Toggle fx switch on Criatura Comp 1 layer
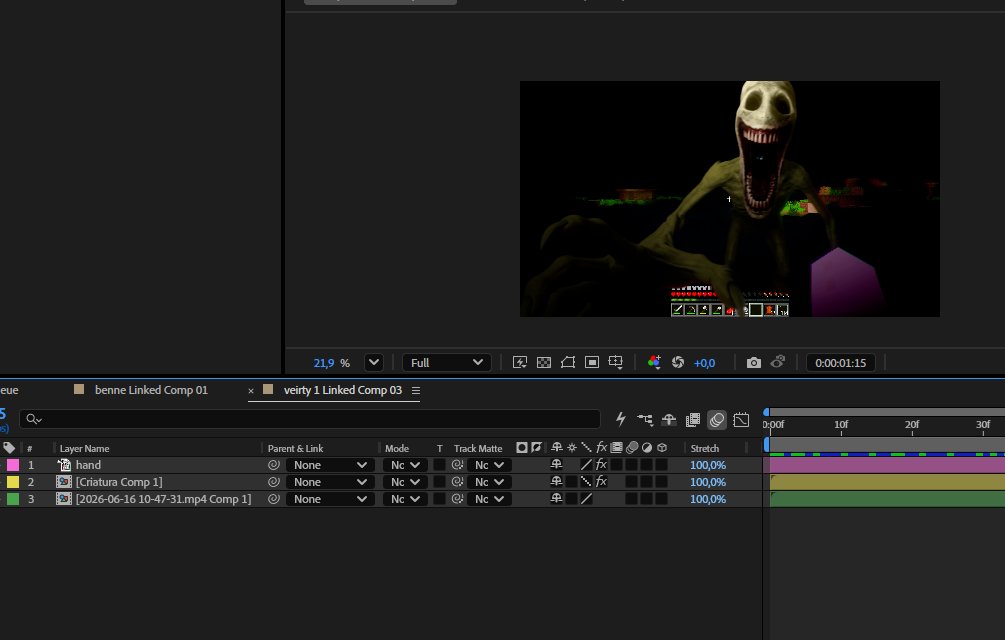This screenshot has width=1005, height=640. (601, 482)
